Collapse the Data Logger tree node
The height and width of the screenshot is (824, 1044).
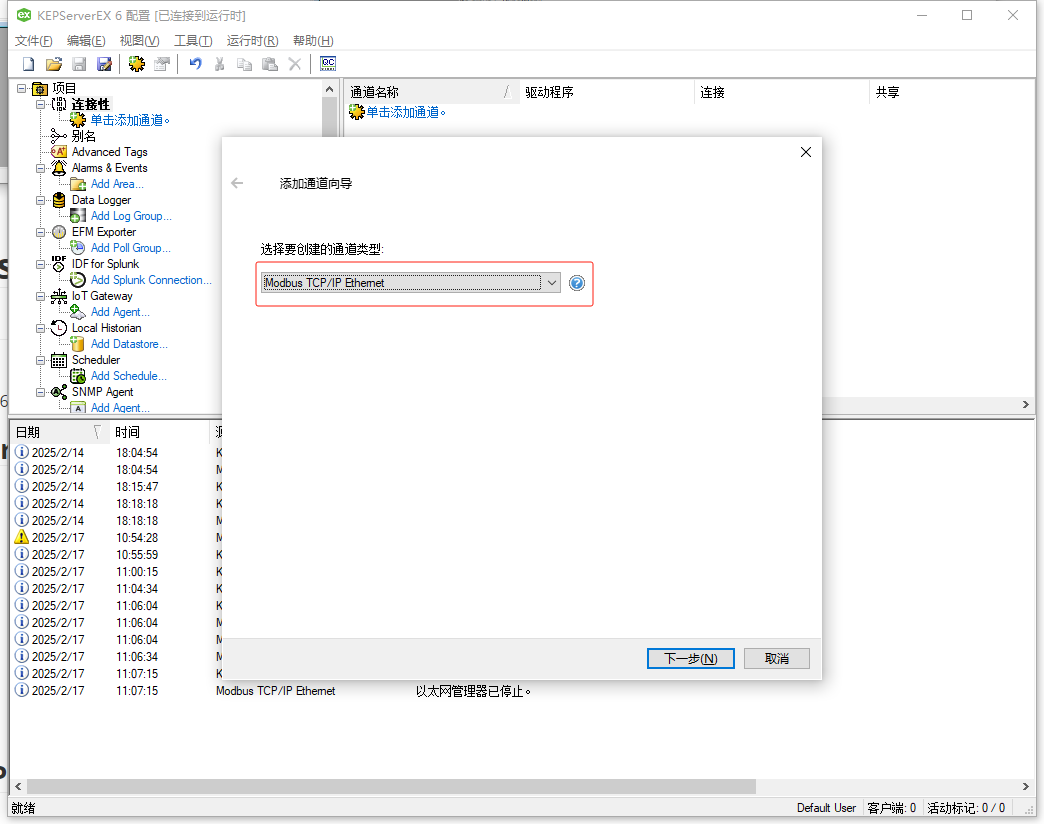[41, 200]
